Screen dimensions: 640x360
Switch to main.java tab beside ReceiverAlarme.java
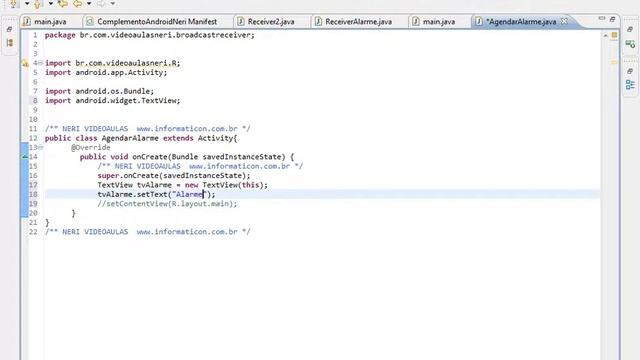pyautogui.click(x=439, y=22)
